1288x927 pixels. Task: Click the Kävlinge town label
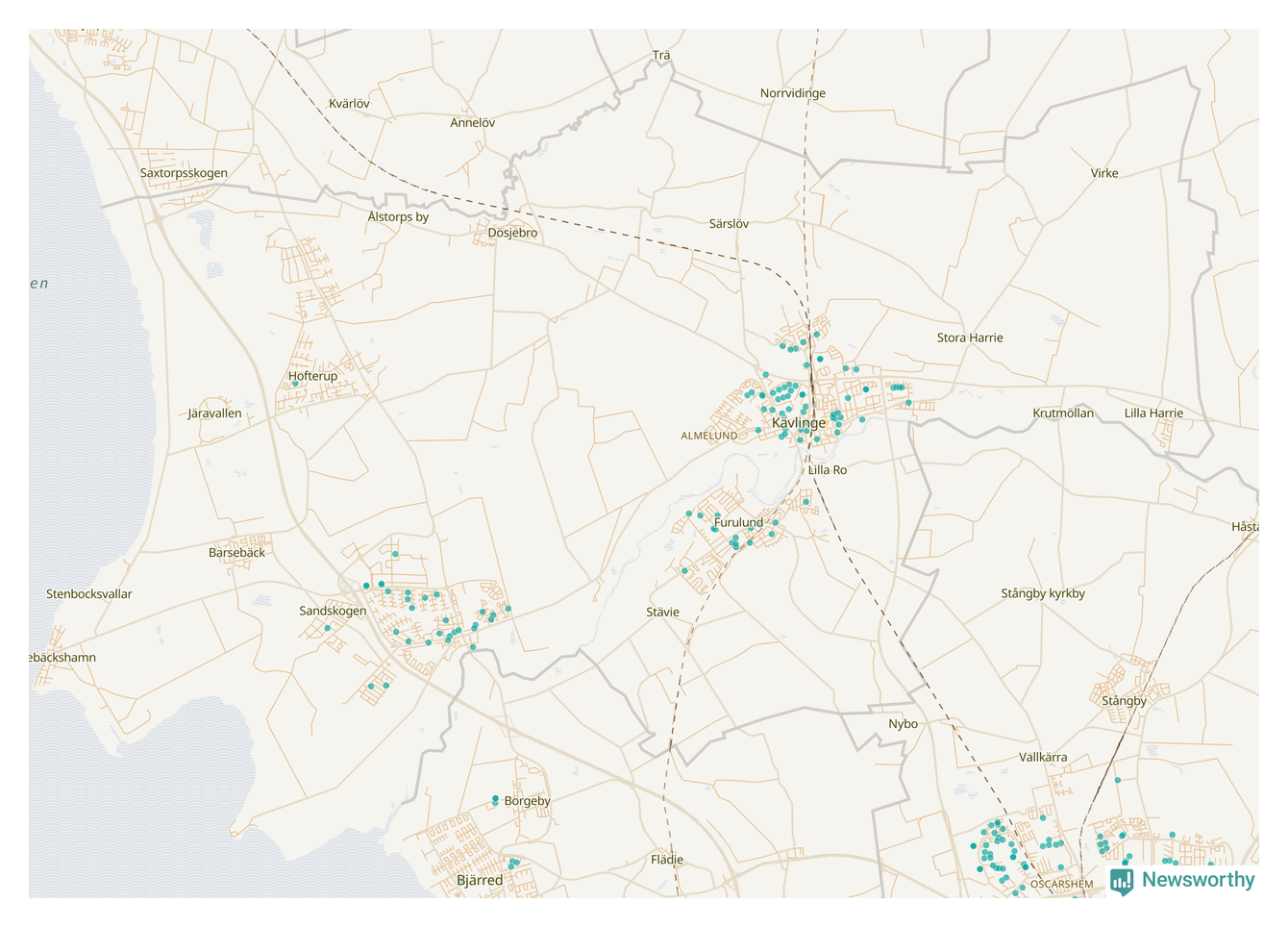click(798, 423)
